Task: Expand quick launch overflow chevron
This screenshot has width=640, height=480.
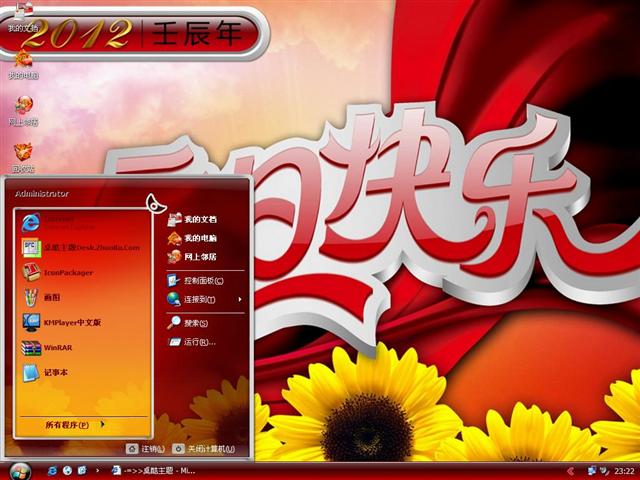Action: click(x=97, y=471)
